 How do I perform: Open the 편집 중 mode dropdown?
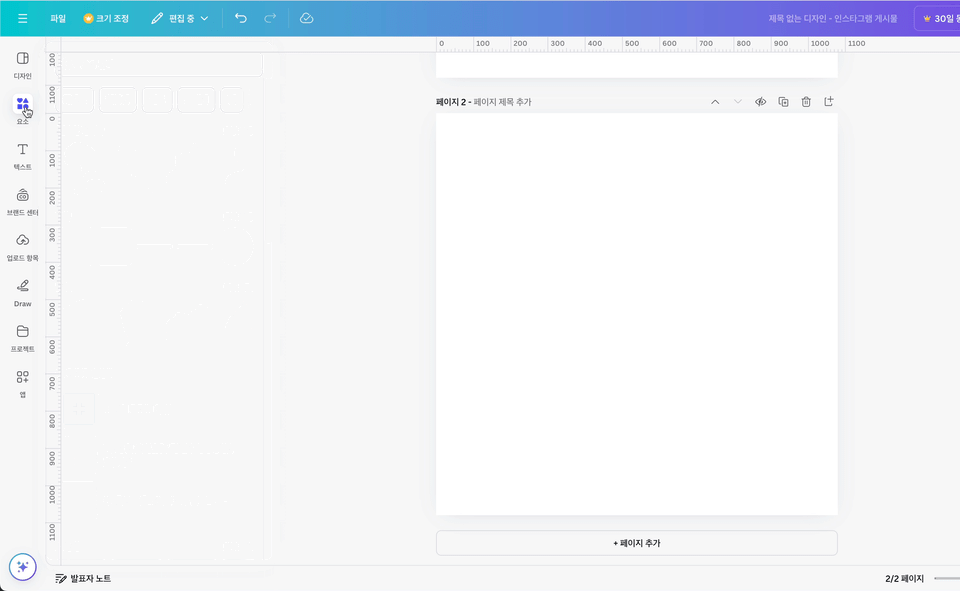point(180,17)
